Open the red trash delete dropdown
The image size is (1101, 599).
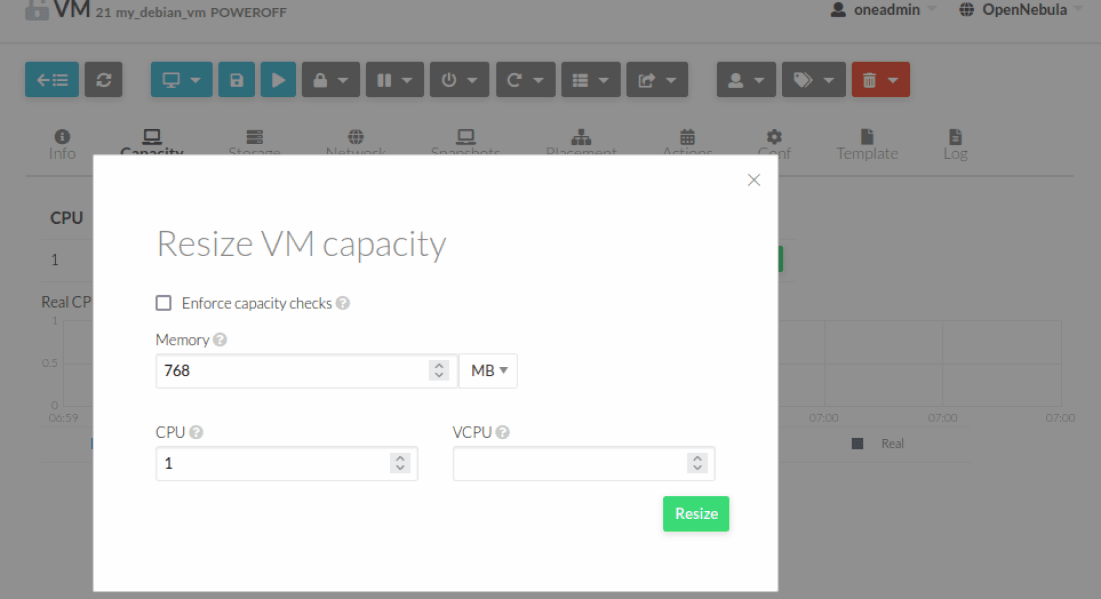click(x=880, y=80)
